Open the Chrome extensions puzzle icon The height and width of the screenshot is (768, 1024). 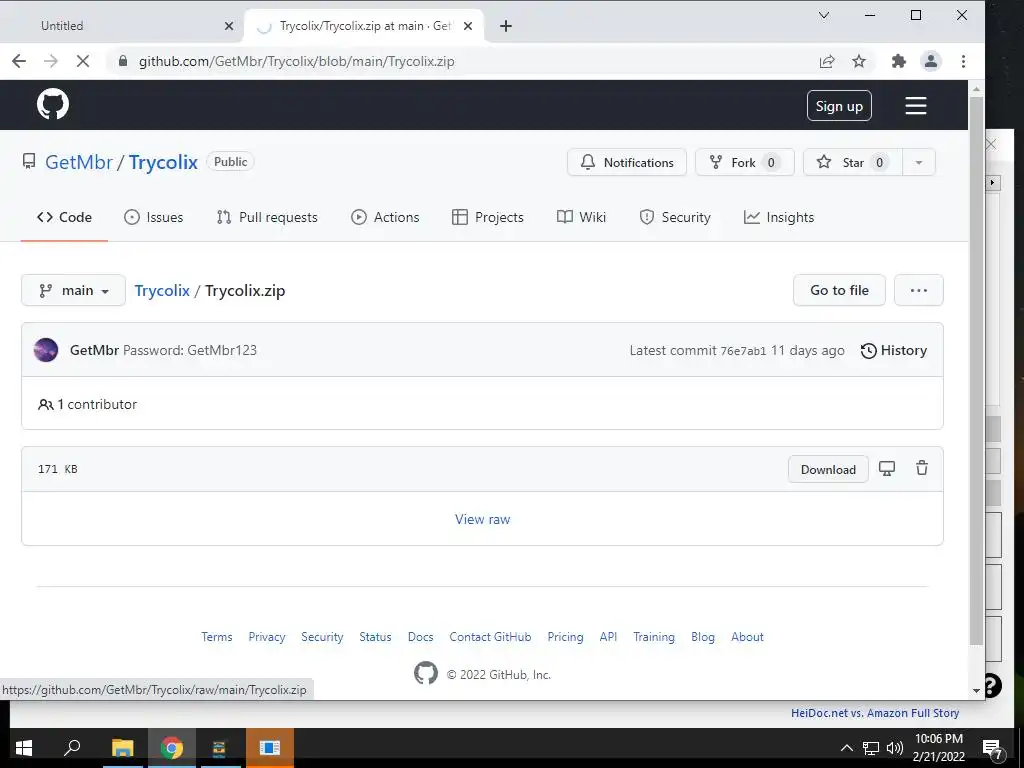pos(899,61)
